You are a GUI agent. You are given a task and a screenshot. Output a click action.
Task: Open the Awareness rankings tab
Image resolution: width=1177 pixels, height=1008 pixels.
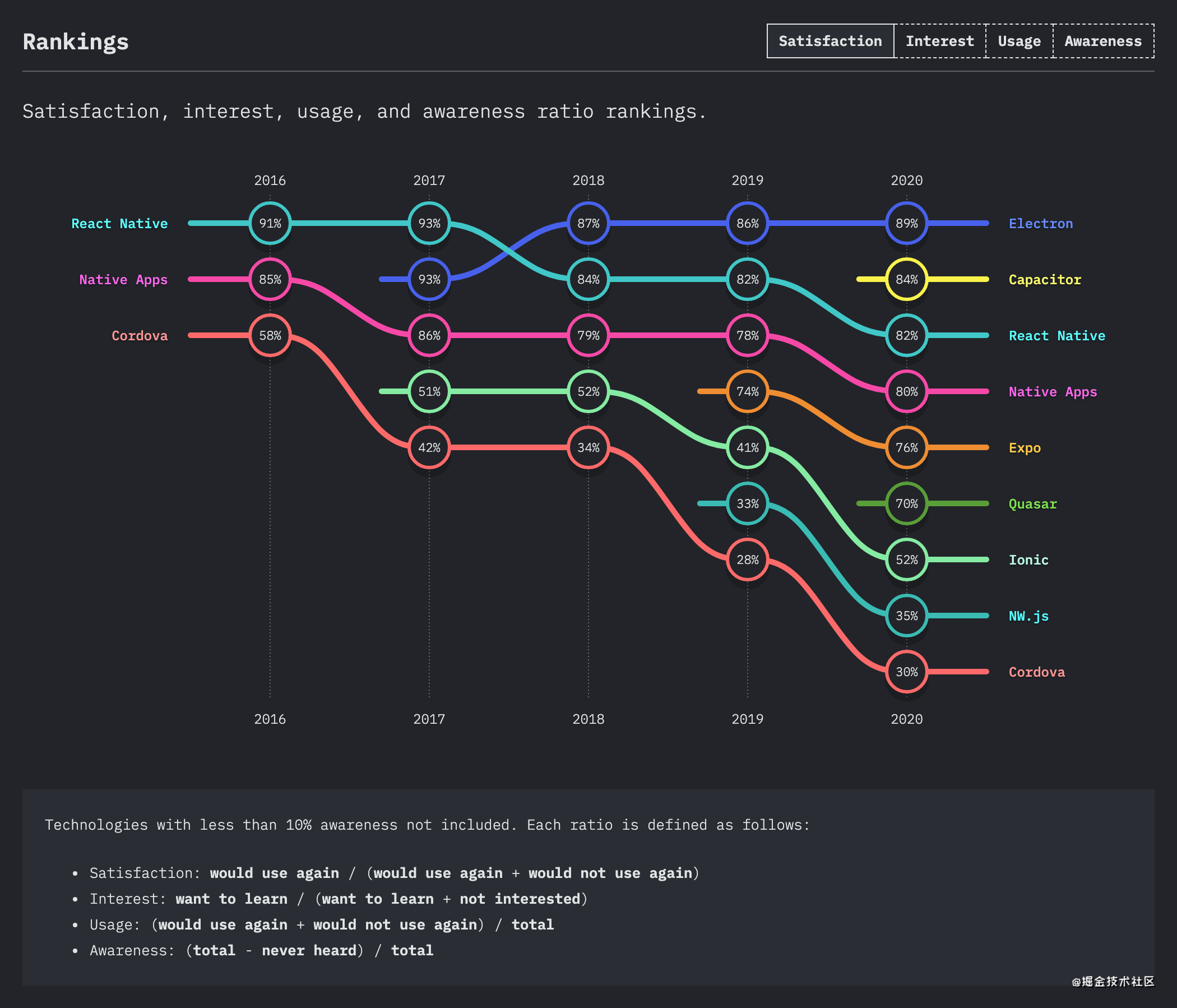[1102, 41]
